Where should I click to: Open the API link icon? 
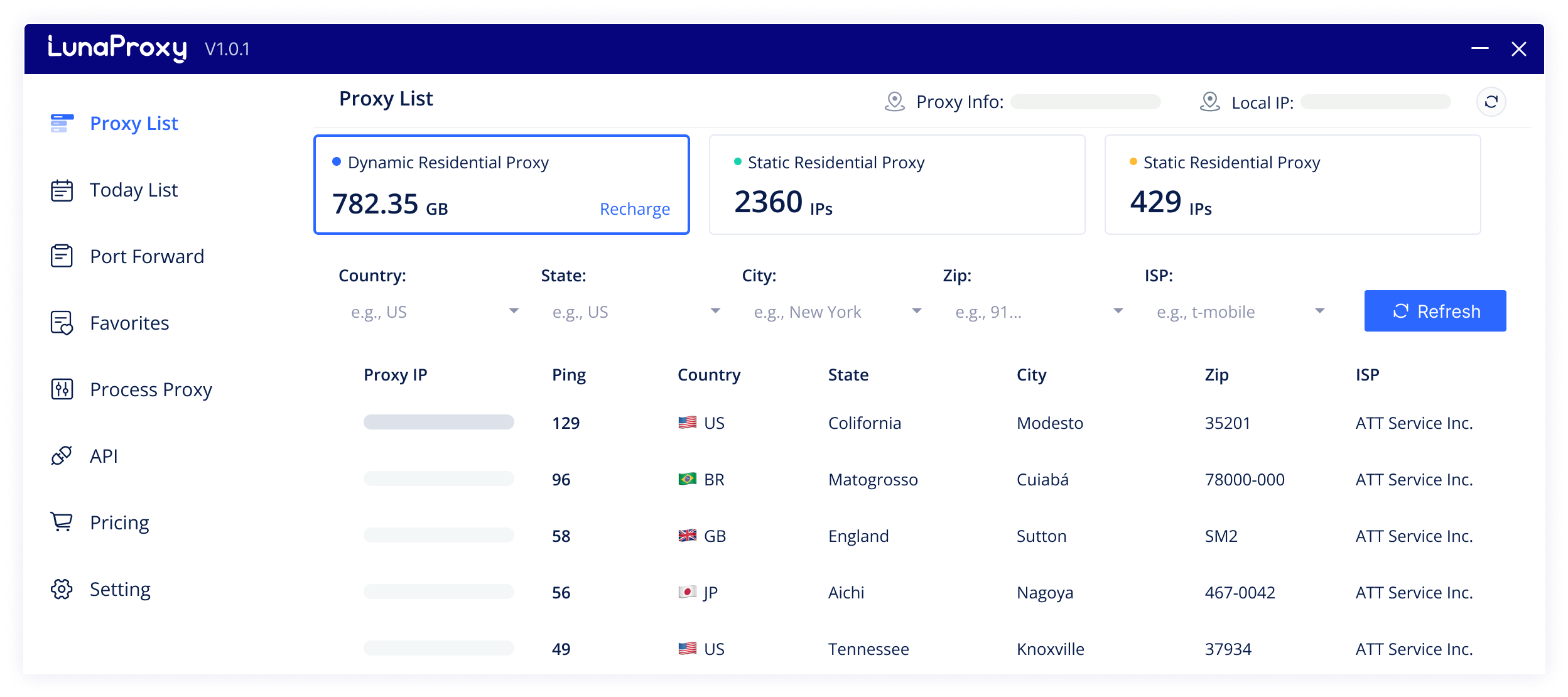(62, 456)
